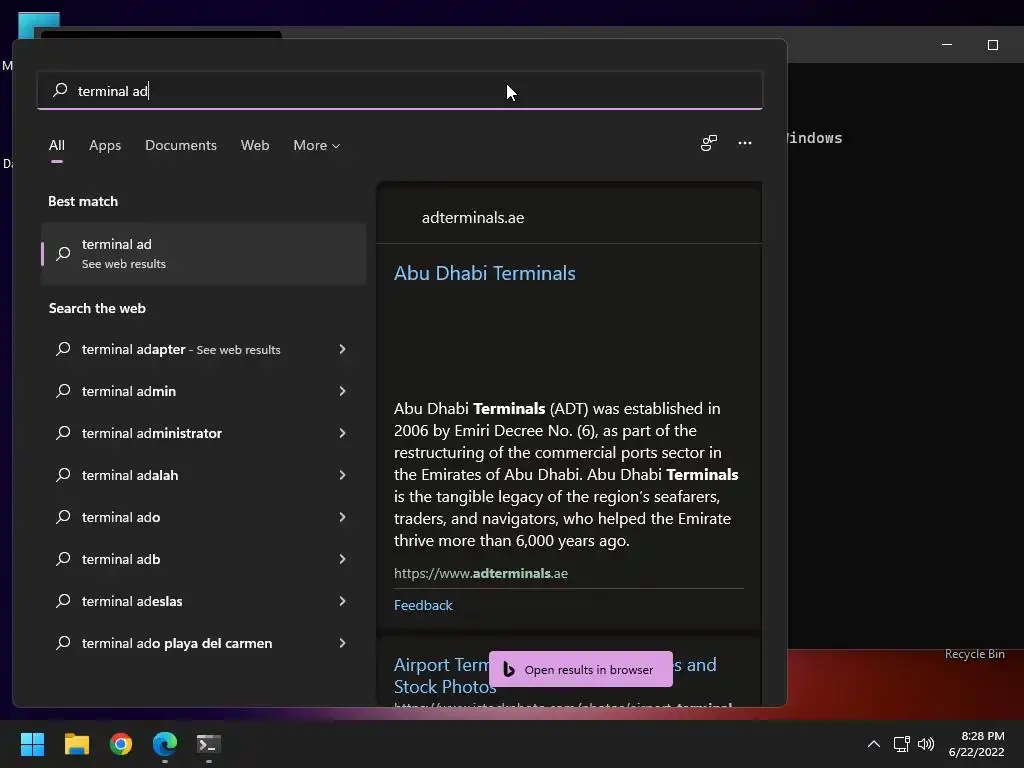This screenshot has width=1024, height=768.
Task: Click magnifier icon beside 'terminal adeslas'
Action: coord(63,601)
